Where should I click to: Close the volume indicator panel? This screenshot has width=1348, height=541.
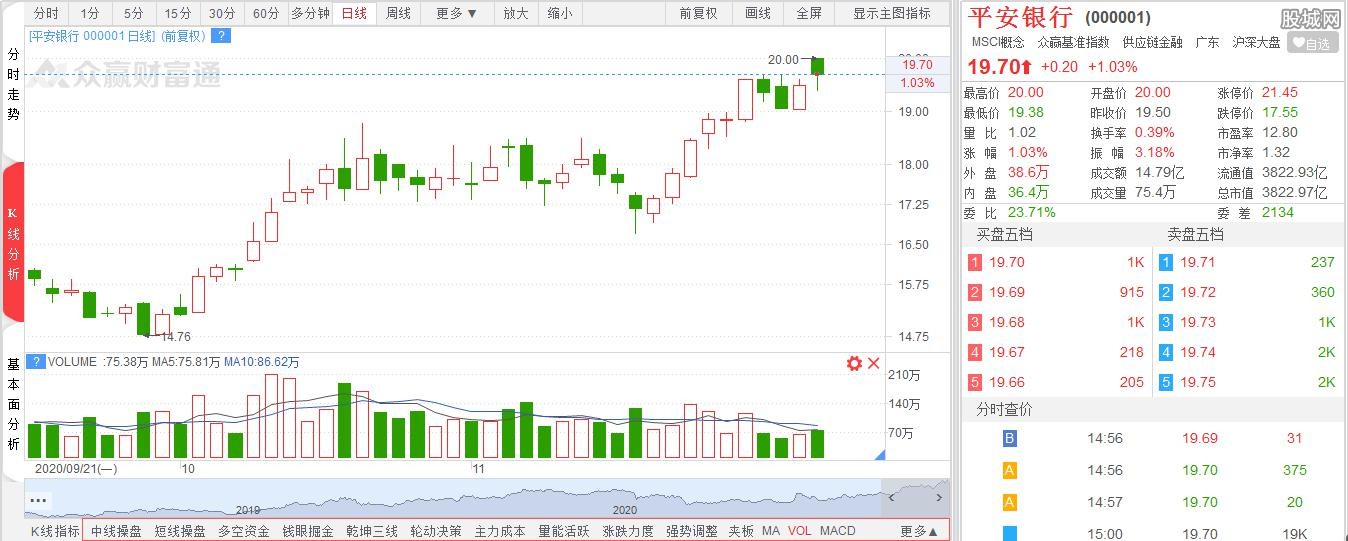coord(874,364)
